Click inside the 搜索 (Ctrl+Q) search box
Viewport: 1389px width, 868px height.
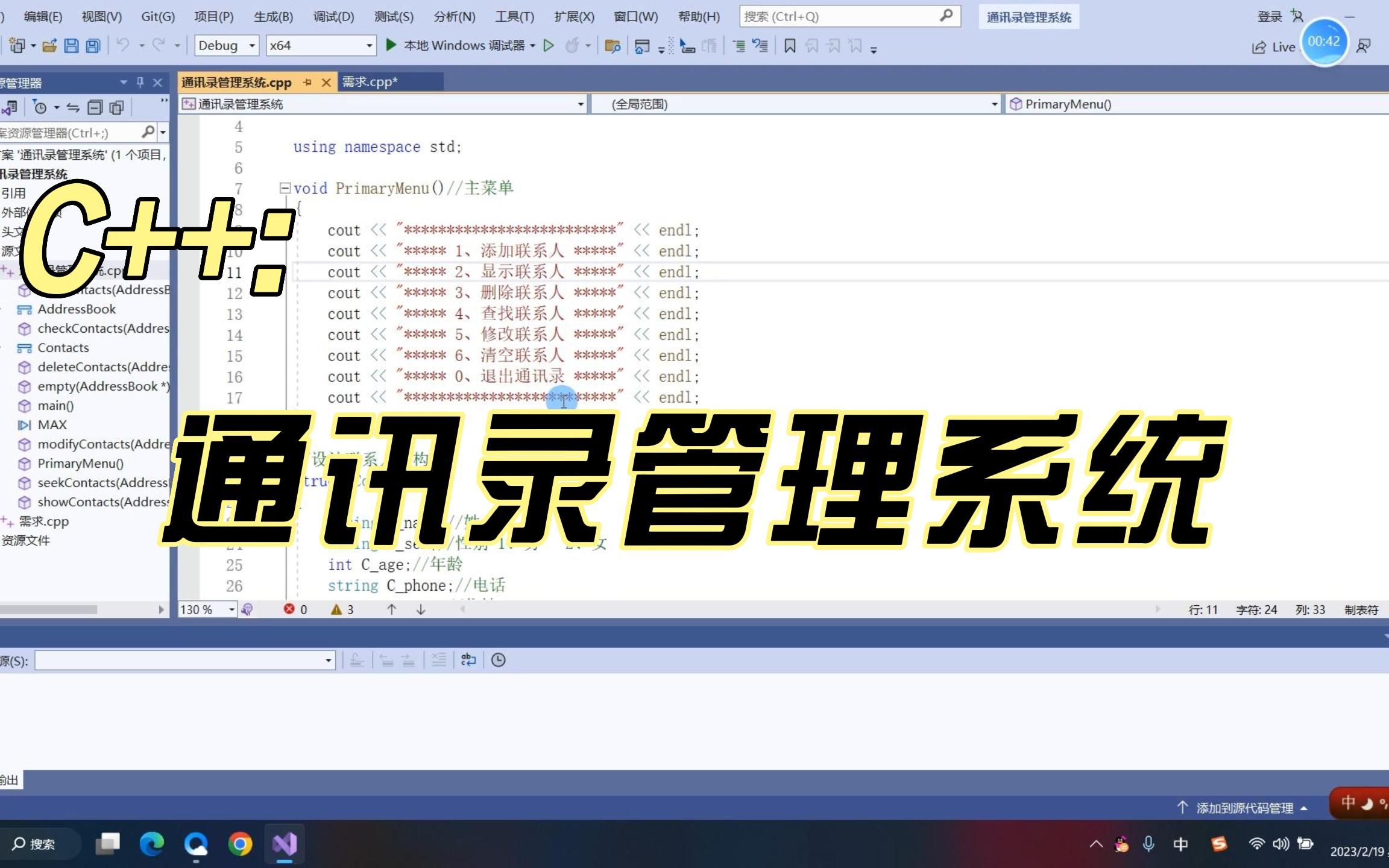point(844,16)
